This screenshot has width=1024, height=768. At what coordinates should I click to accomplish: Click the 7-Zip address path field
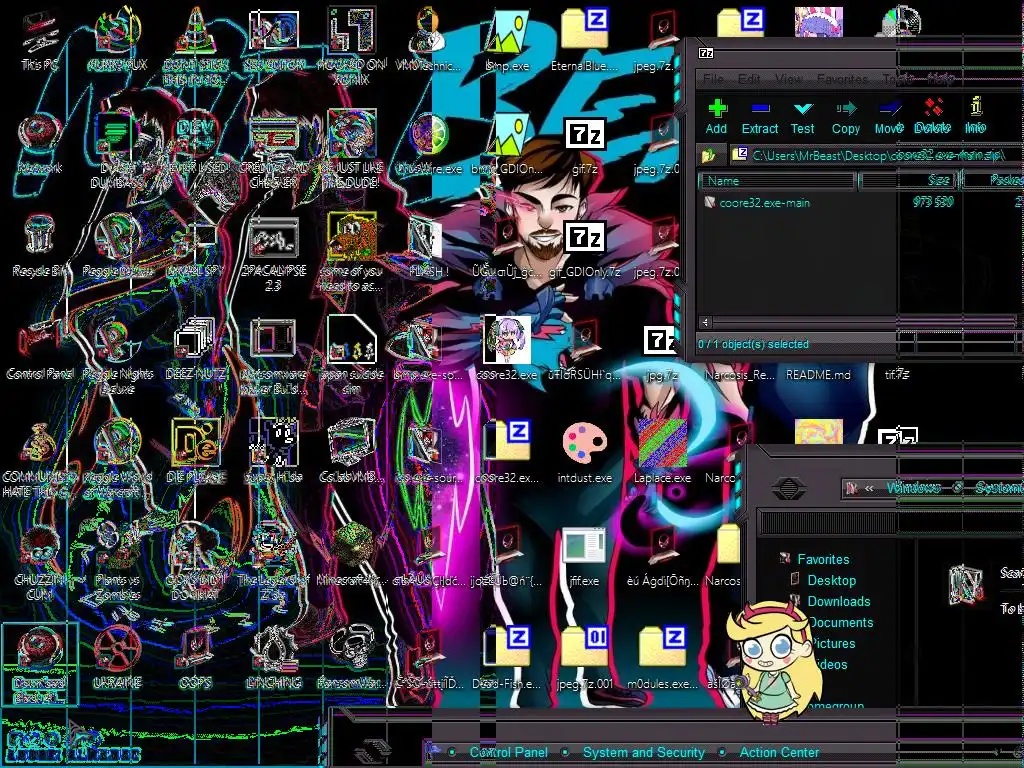pyautogui.click(x=876, y=155)
